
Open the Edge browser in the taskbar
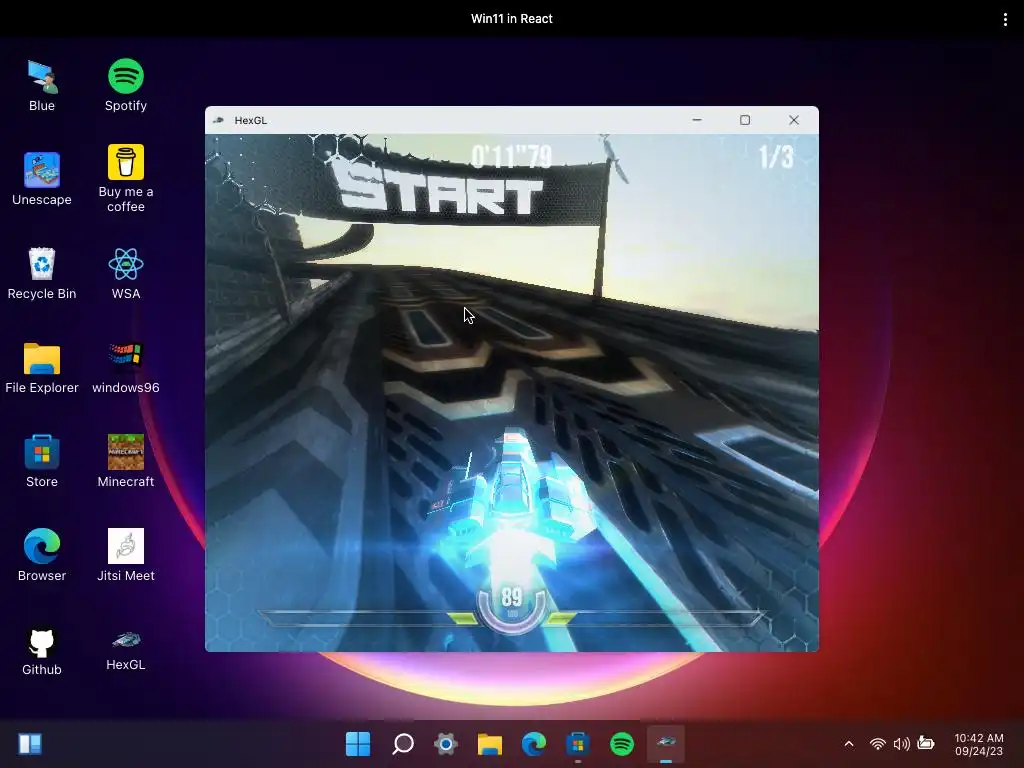[x=534, y=744]
